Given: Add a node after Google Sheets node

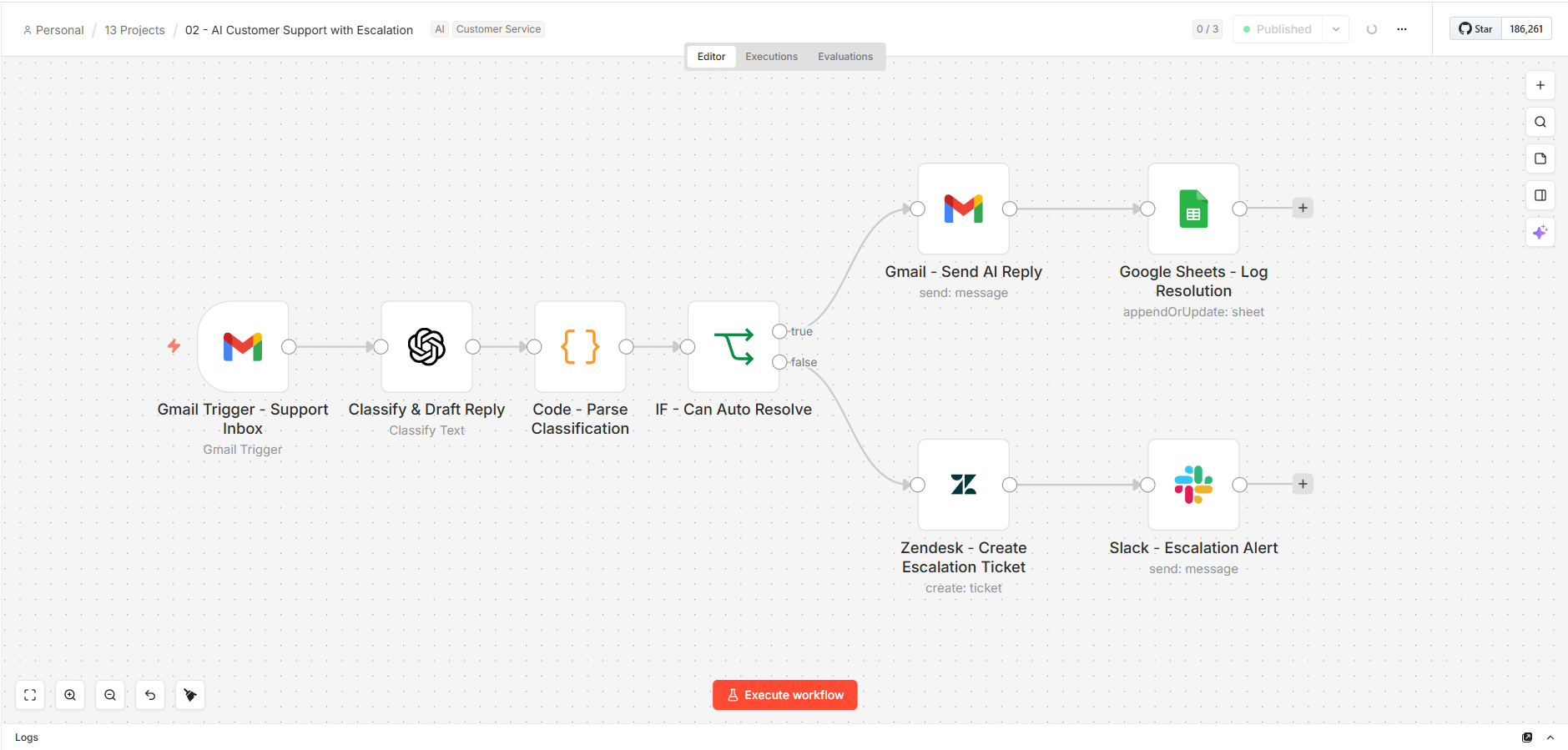Looking at the screenshot, I should [1303, 208].
